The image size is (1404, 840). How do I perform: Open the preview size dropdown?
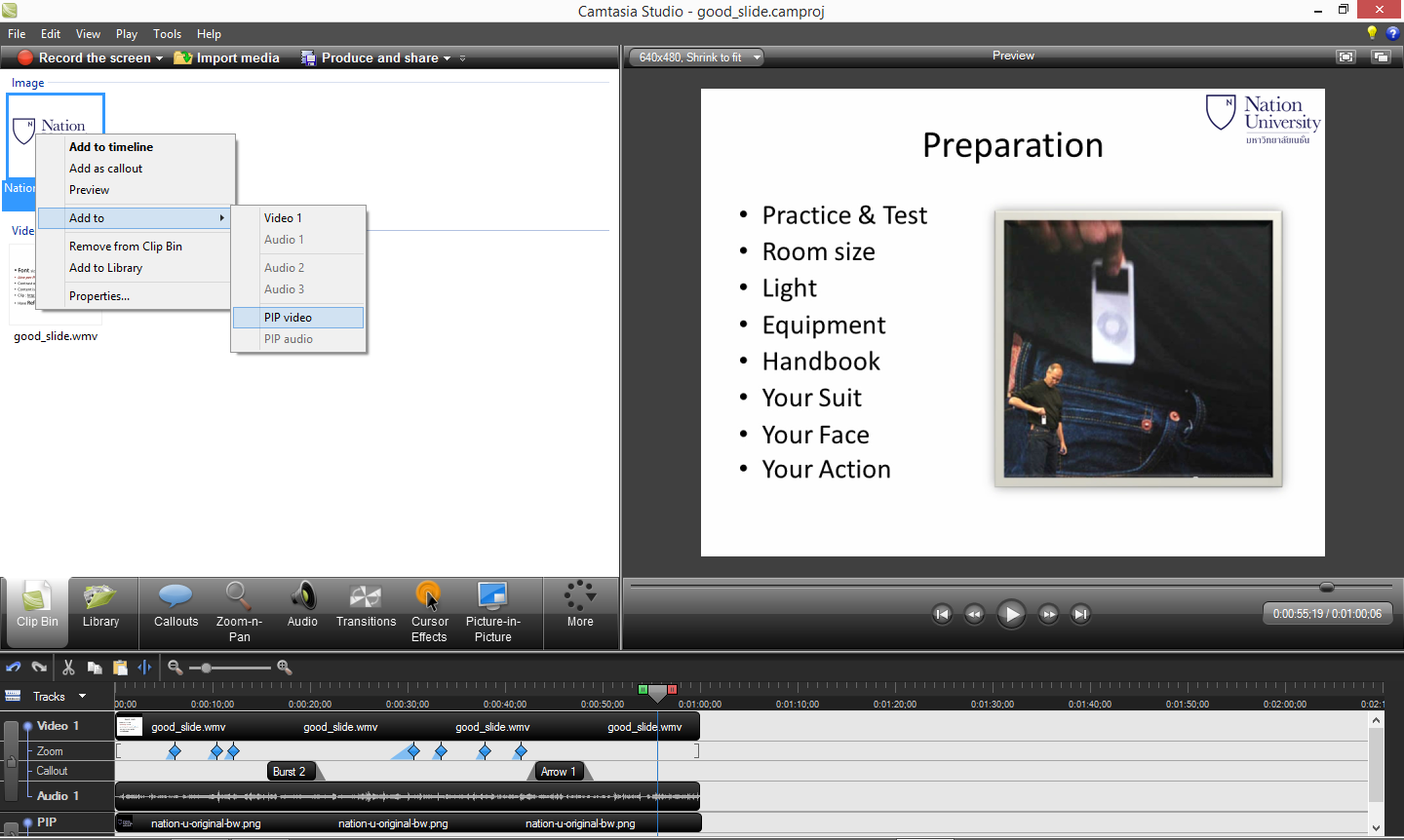[x=757, y=57]
